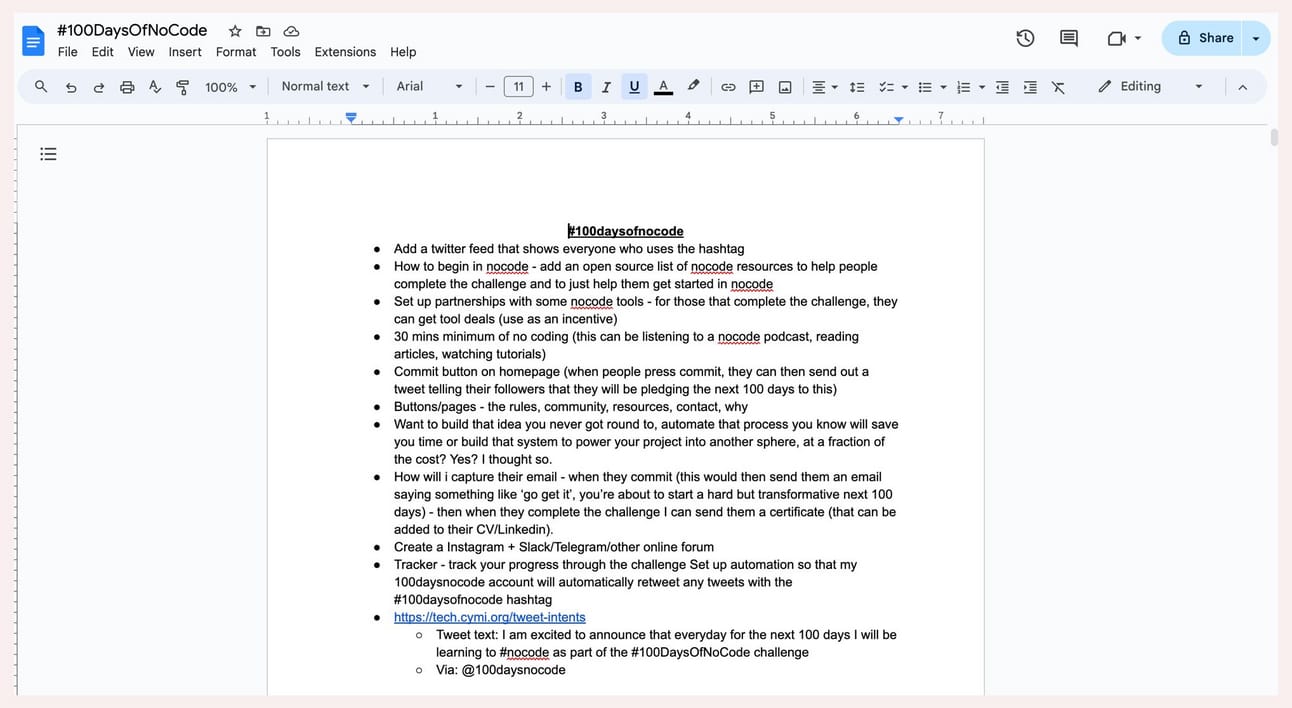Show the document outline
The image size is (1292, 708).
coord(48,154)
